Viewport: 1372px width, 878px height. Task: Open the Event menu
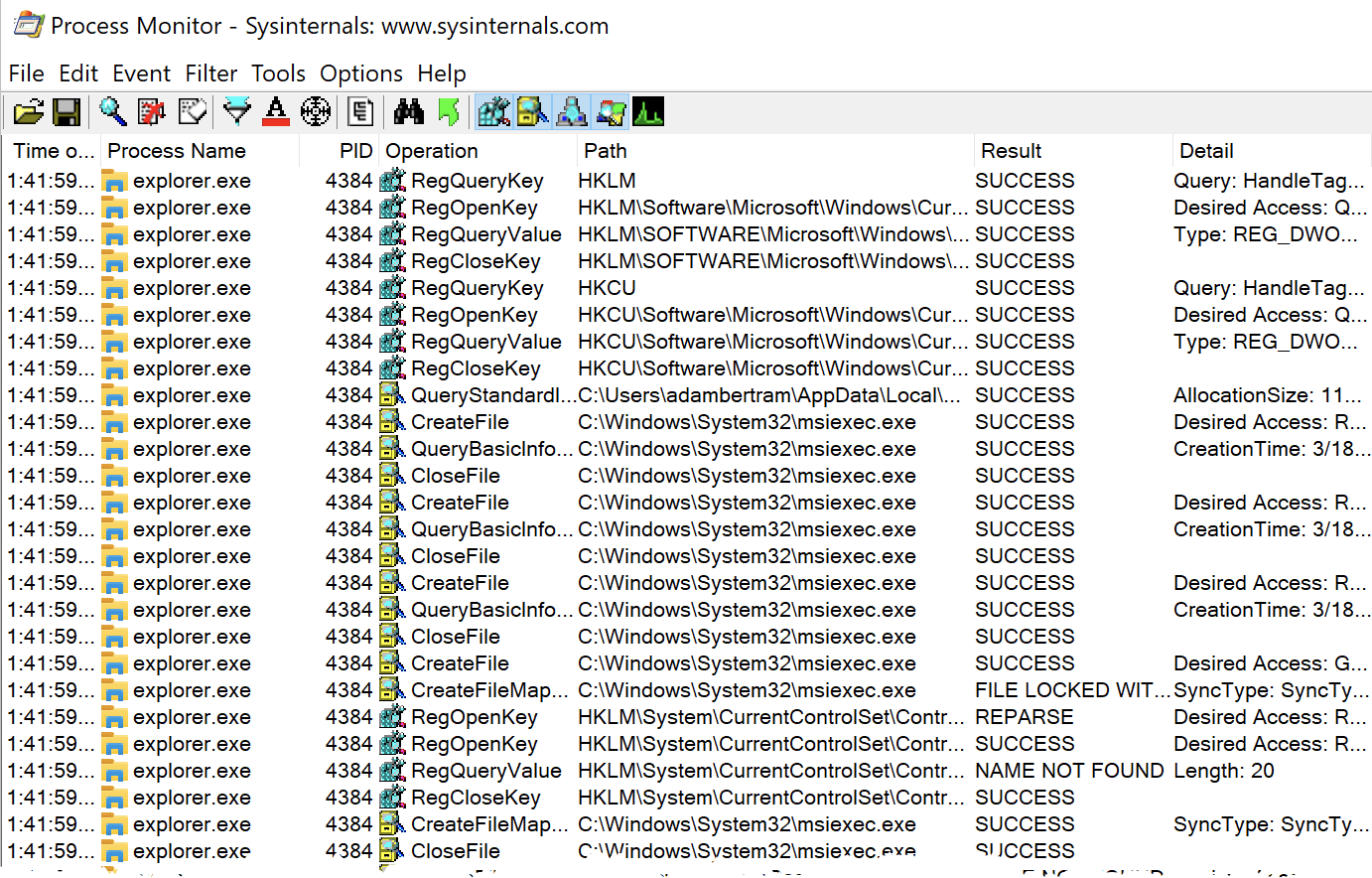pyautogui.click(x=141, y=73)
